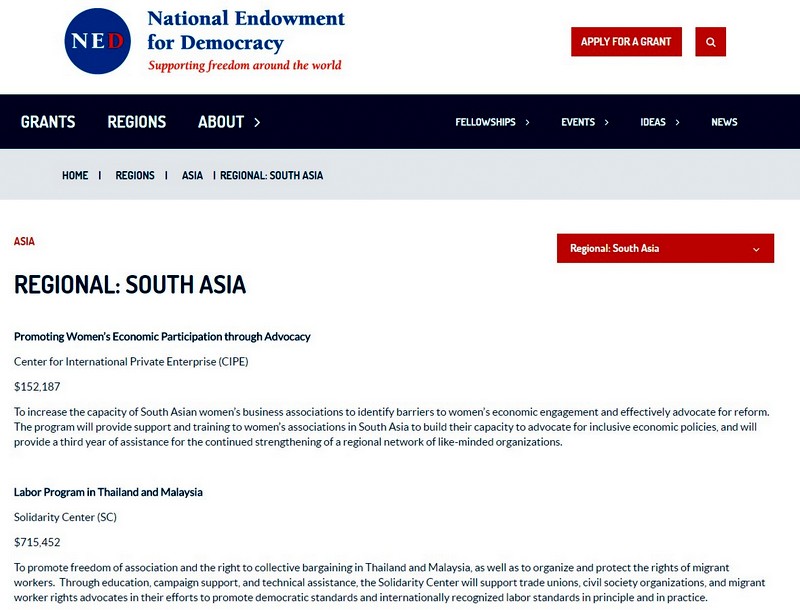Click the Regions breadcrumb link

(135, 175)
